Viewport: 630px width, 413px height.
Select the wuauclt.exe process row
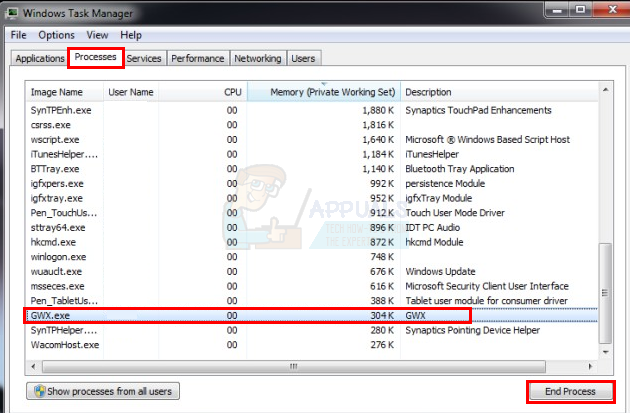click(312, 272)
